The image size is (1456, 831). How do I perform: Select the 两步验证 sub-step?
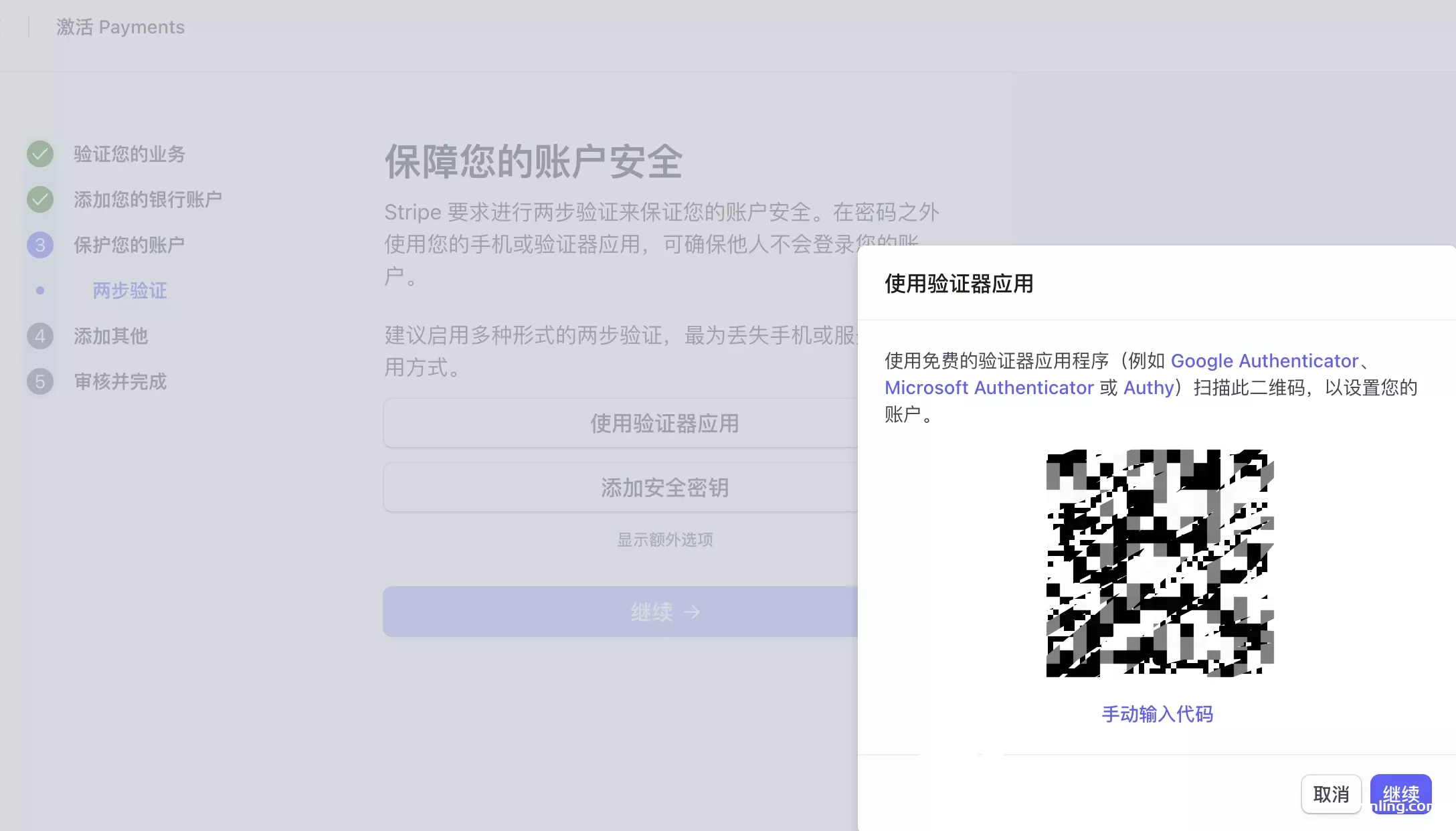[130, 290]
